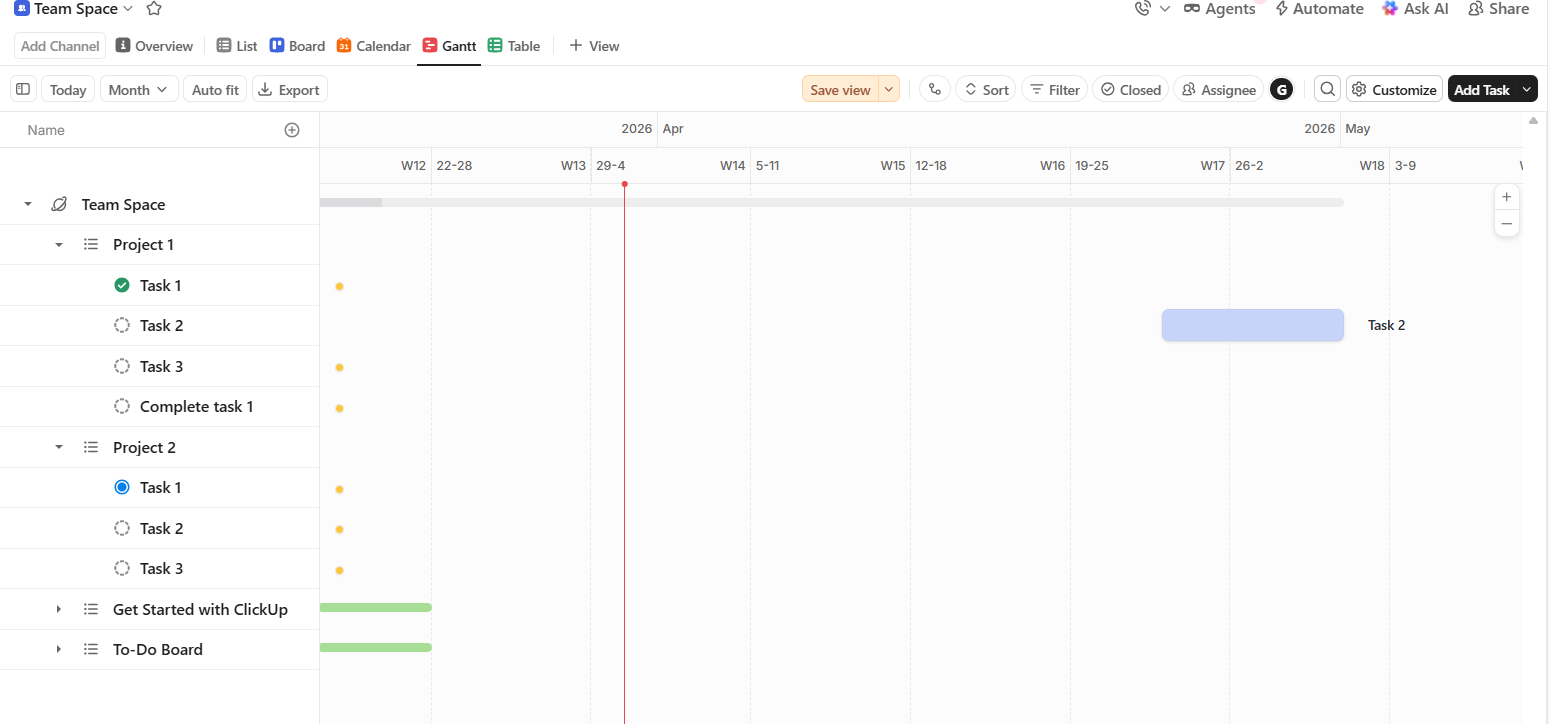Viewport: 1550px width, 724px height.
Task: Click the Team Space space icon in tree
Action: click(59, 204)
